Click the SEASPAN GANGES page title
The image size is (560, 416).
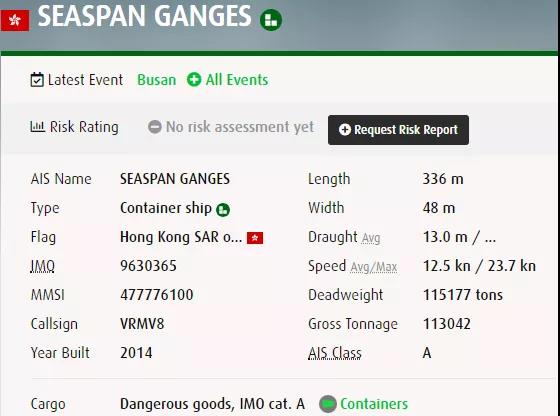(145, 16)
